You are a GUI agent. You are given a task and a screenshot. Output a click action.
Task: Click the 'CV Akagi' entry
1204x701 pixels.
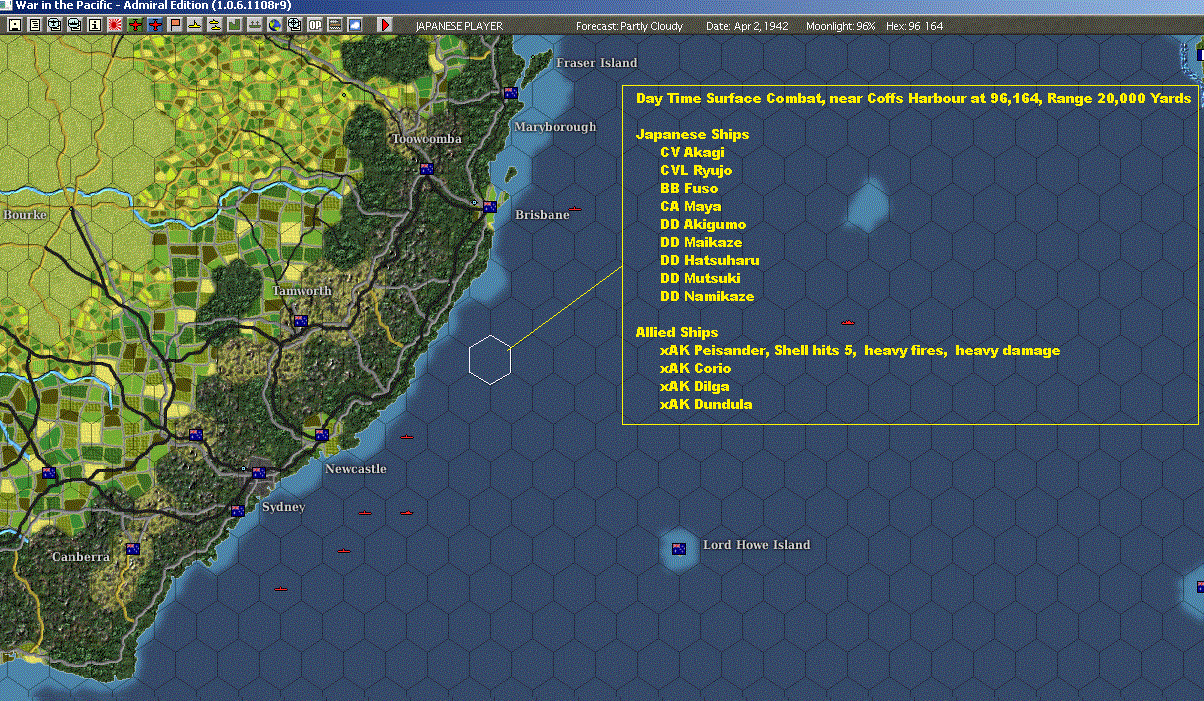click(x=692, y=152)
